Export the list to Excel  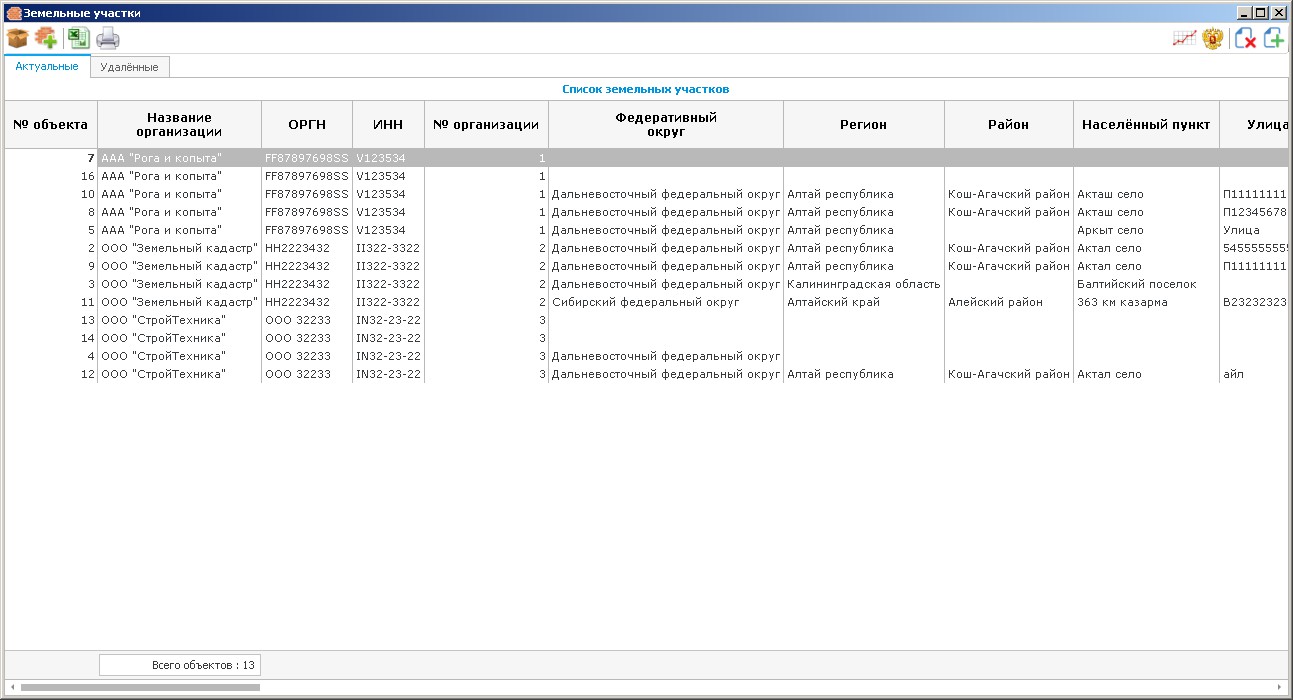(78, 39)
